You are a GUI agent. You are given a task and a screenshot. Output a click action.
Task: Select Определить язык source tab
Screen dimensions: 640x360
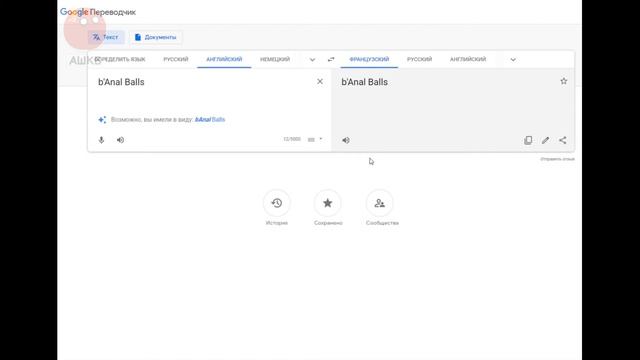click(x=120, y=59)
